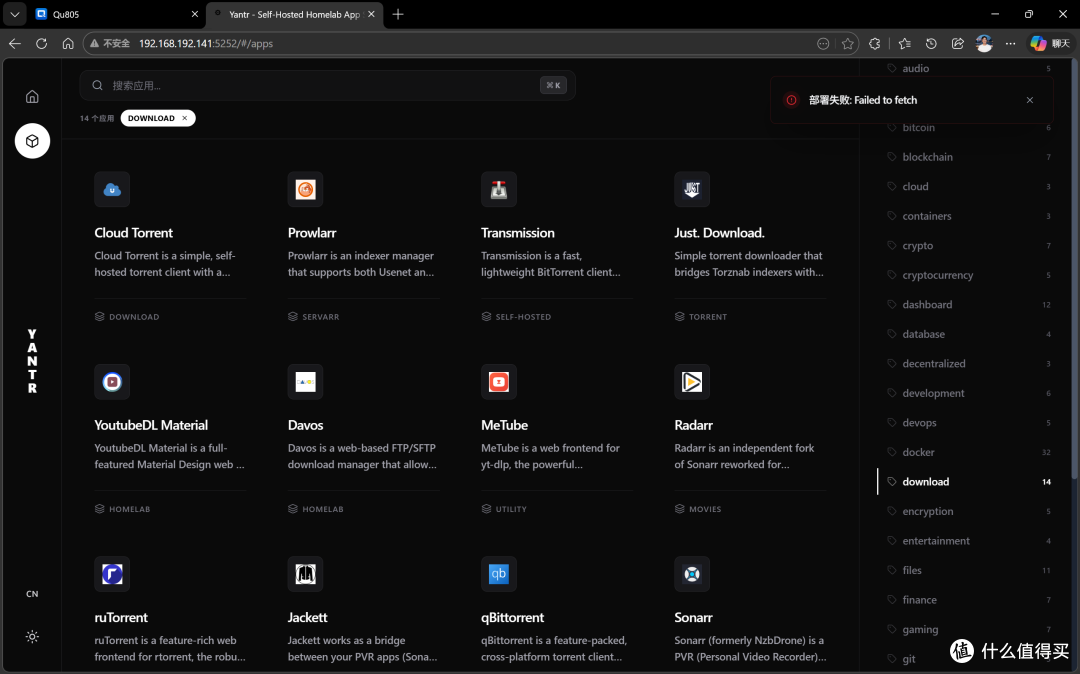The image size is (1080, 674).
Task: Open Prowlarr title
Action: pos(312,233)
